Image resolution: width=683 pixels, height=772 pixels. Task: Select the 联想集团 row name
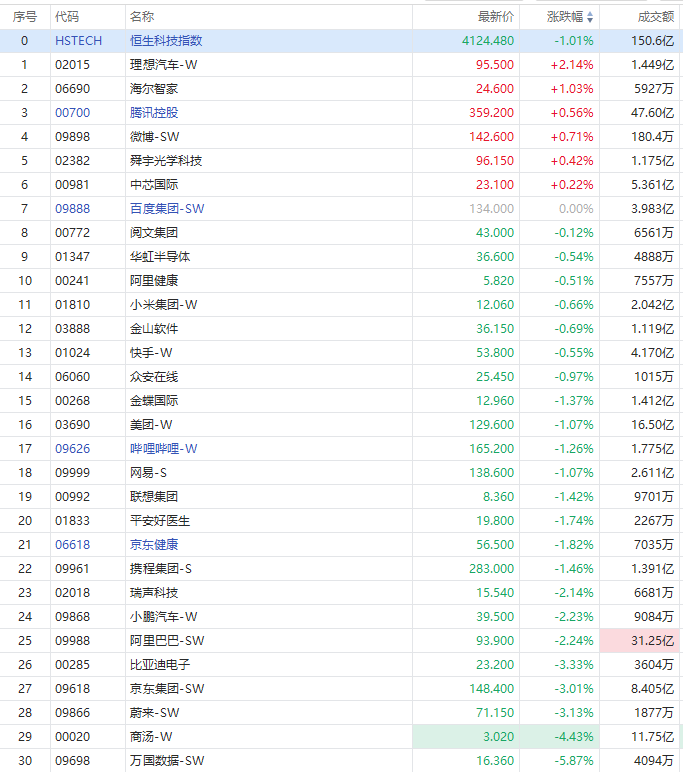coord(154,497)
